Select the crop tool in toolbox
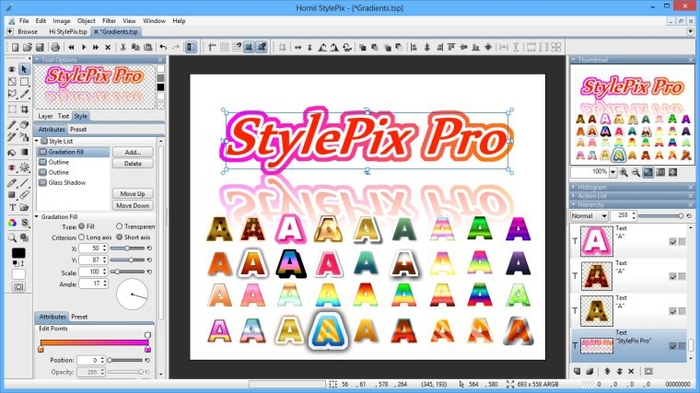The height and width of the screenshot is (393, 700). point(24,109)
